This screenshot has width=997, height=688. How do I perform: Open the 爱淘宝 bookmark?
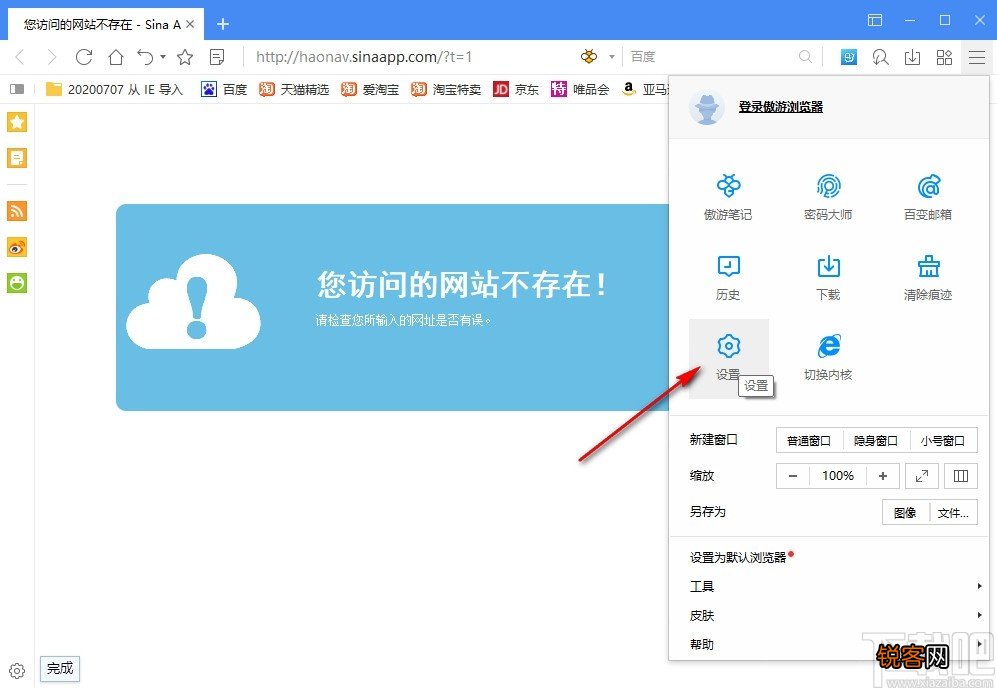(x=370, y=89)
